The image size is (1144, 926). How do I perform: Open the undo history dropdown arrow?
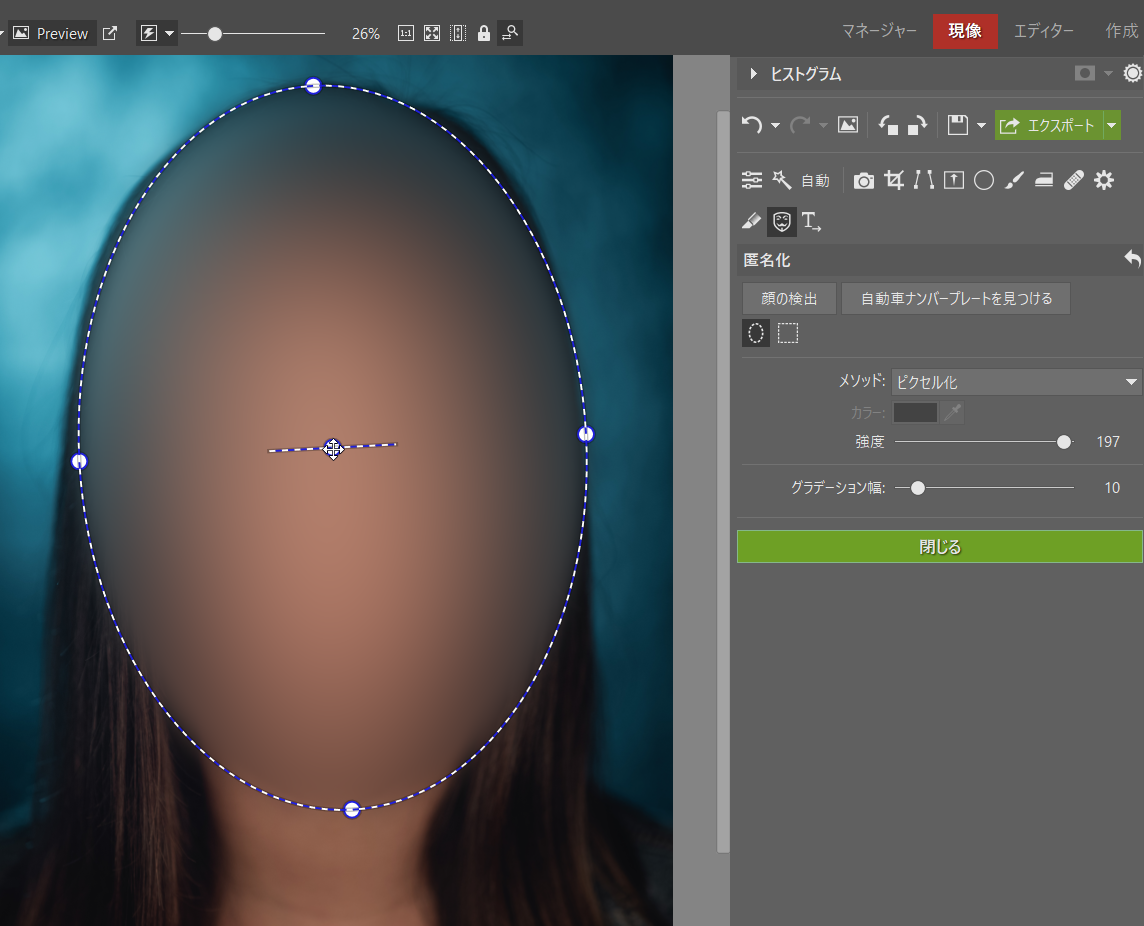pos(775,126)
